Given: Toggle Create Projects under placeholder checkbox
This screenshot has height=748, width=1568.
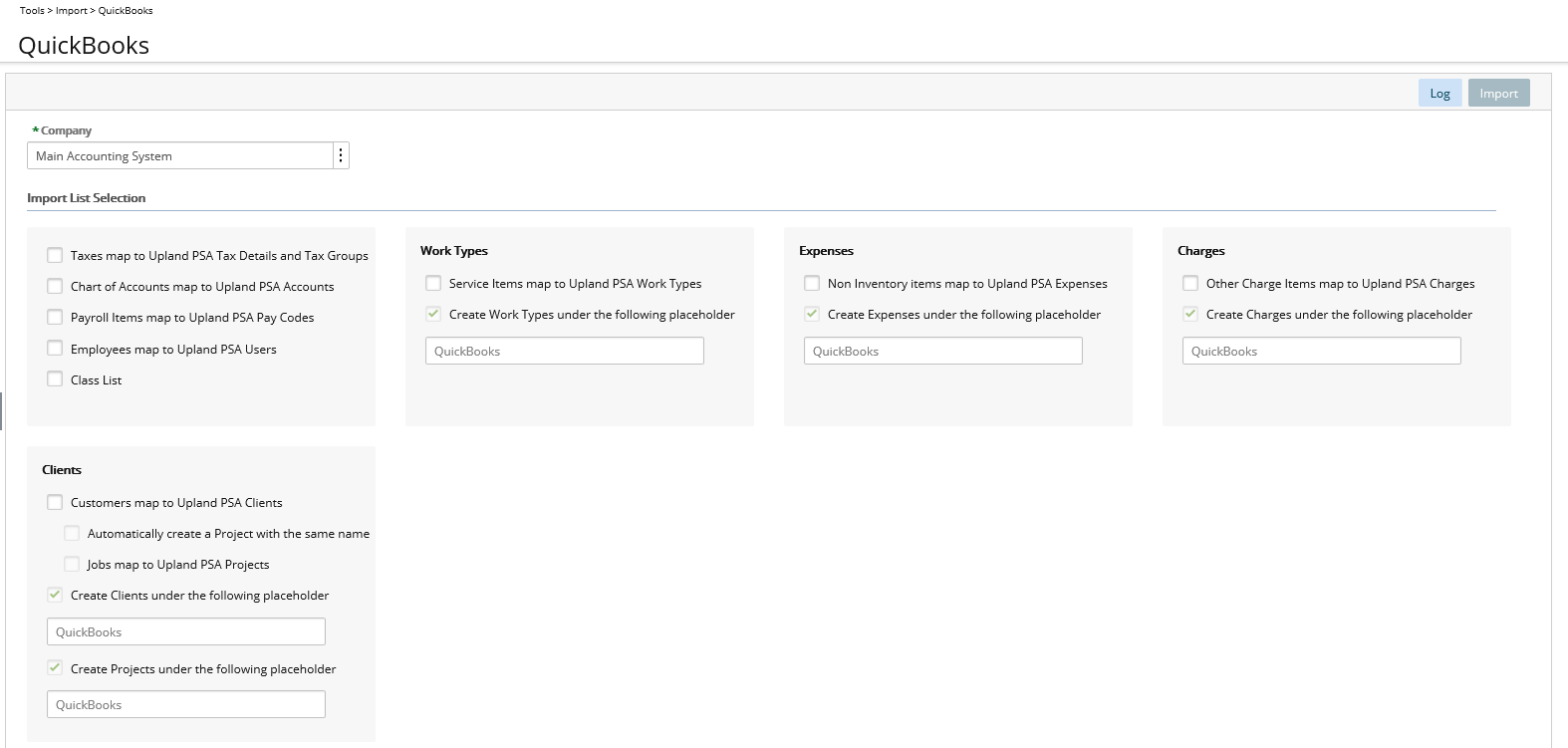Looking at the screenshot, I should pos(55,668).
